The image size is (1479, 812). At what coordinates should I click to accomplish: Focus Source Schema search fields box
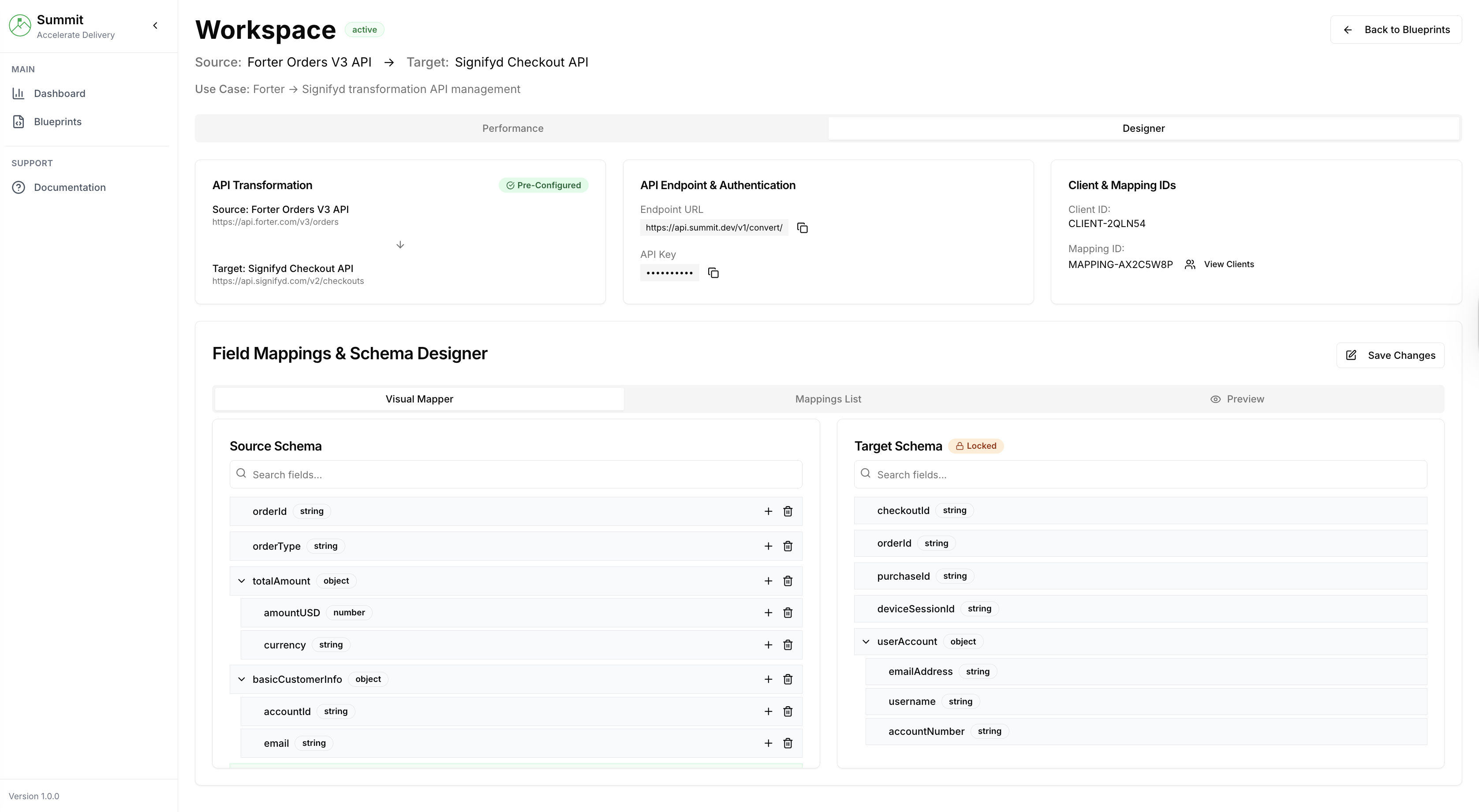tap(515, 475)
